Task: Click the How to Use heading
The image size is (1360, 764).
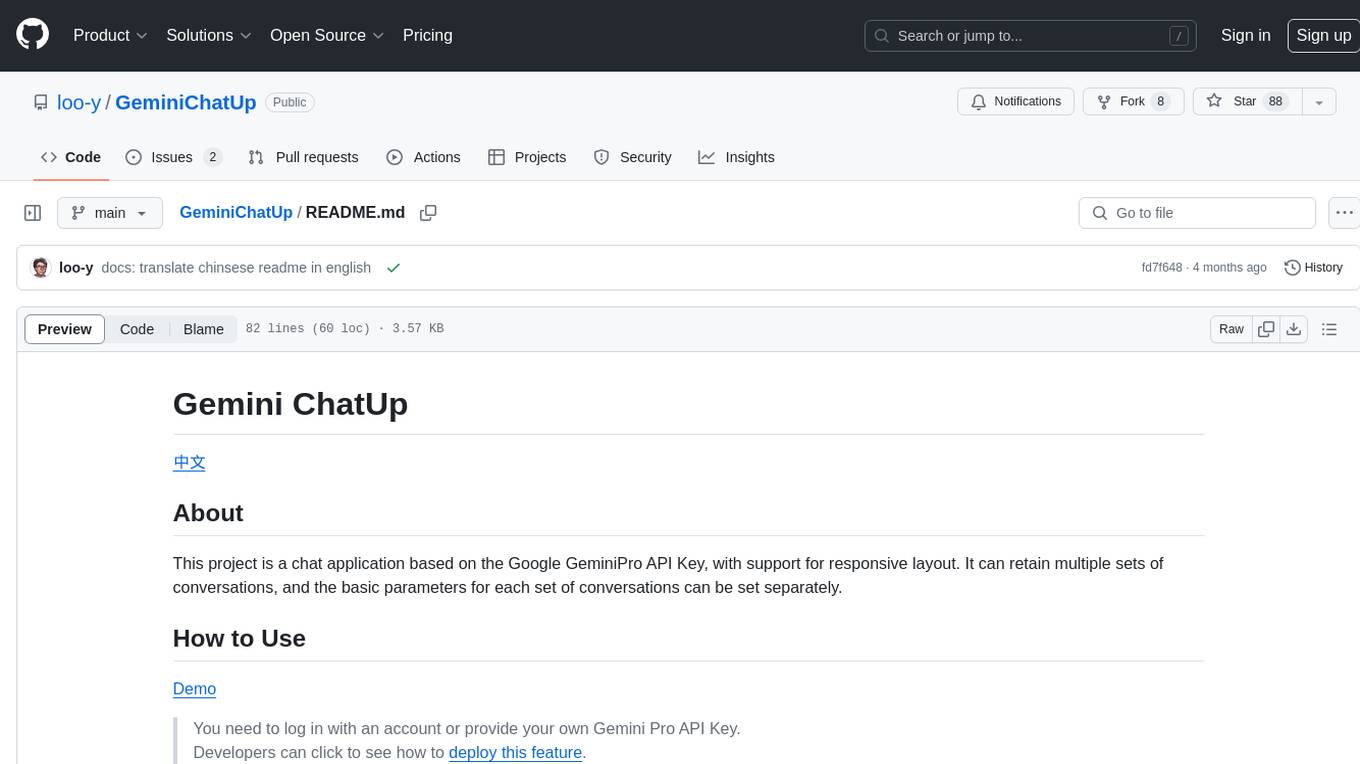Action: click(239, 638)
